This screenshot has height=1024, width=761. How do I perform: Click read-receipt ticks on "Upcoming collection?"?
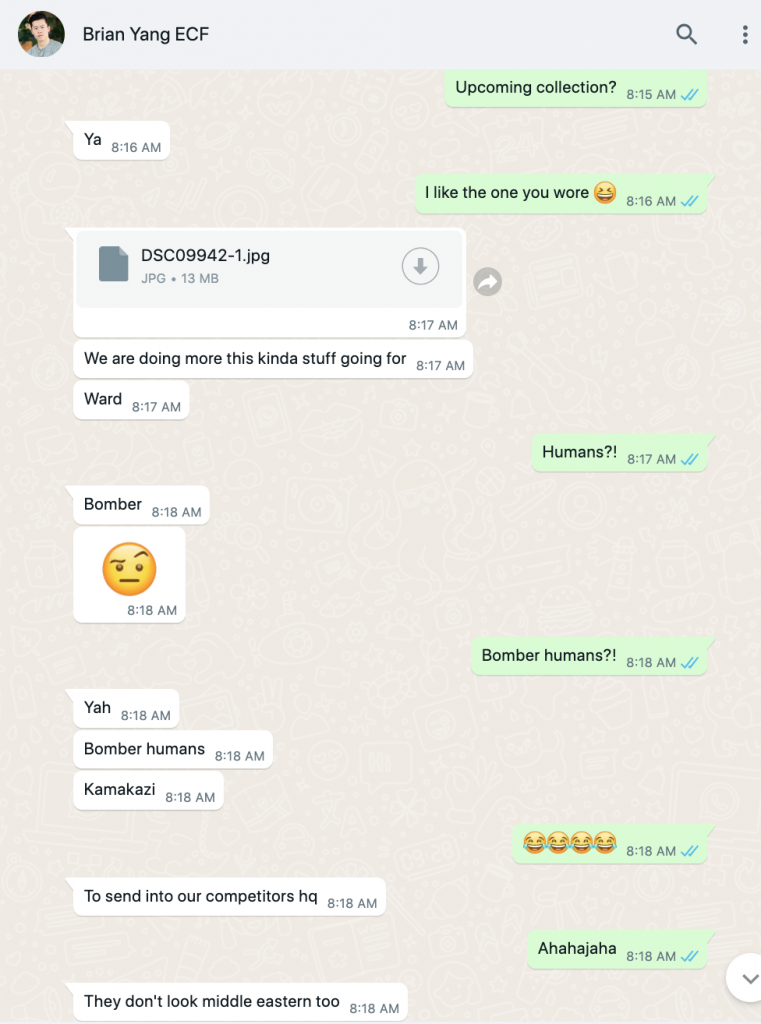(x=689, y=95)
